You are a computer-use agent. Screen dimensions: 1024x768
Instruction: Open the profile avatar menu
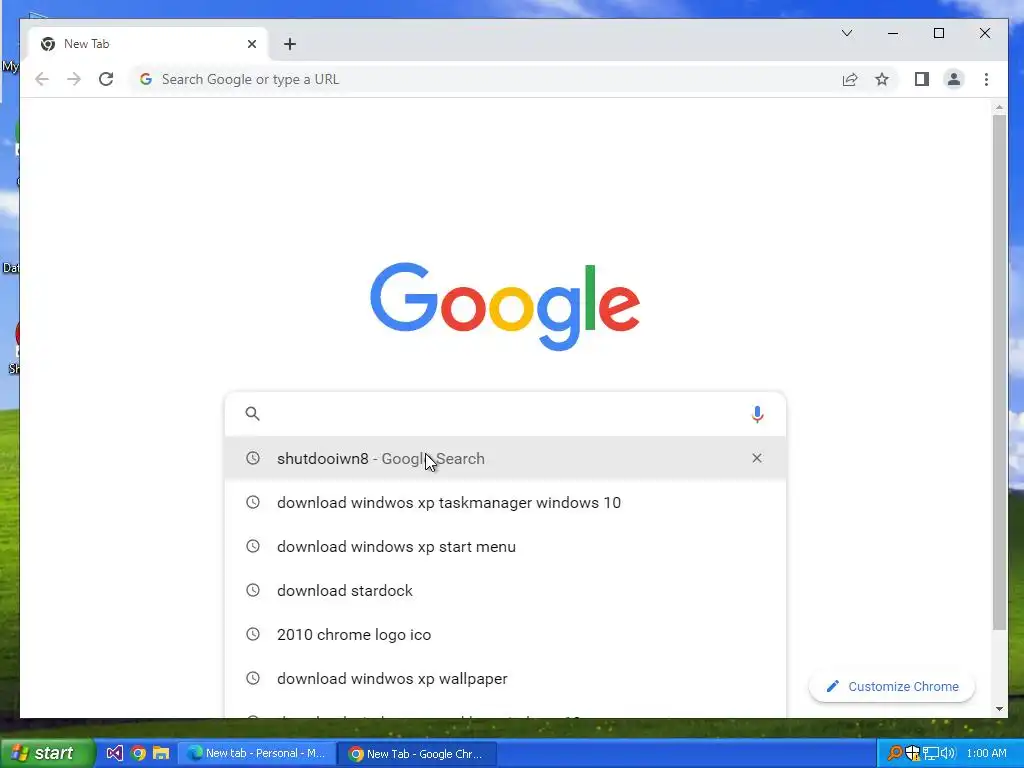pyautogui.click(x=953, y=79)
